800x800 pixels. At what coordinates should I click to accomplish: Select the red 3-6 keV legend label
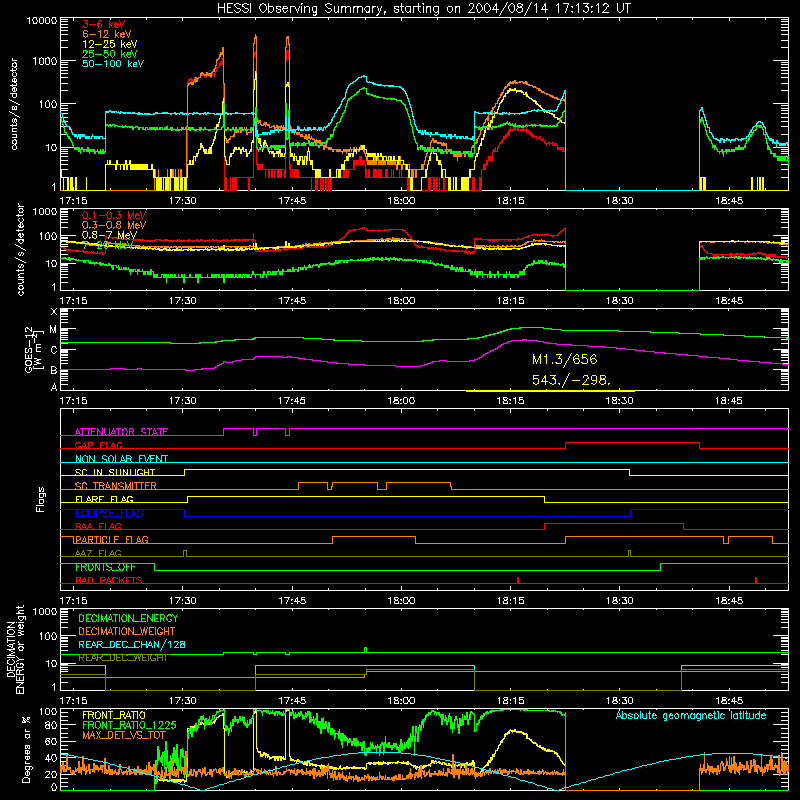[104, 24]
